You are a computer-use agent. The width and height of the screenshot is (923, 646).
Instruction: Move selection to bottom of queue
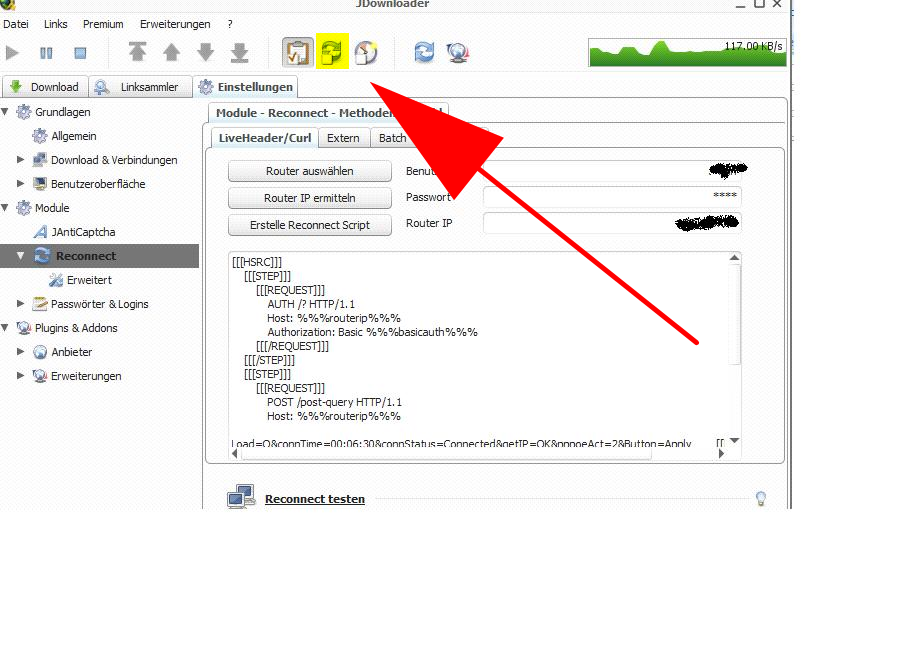[x=240, y=52]
